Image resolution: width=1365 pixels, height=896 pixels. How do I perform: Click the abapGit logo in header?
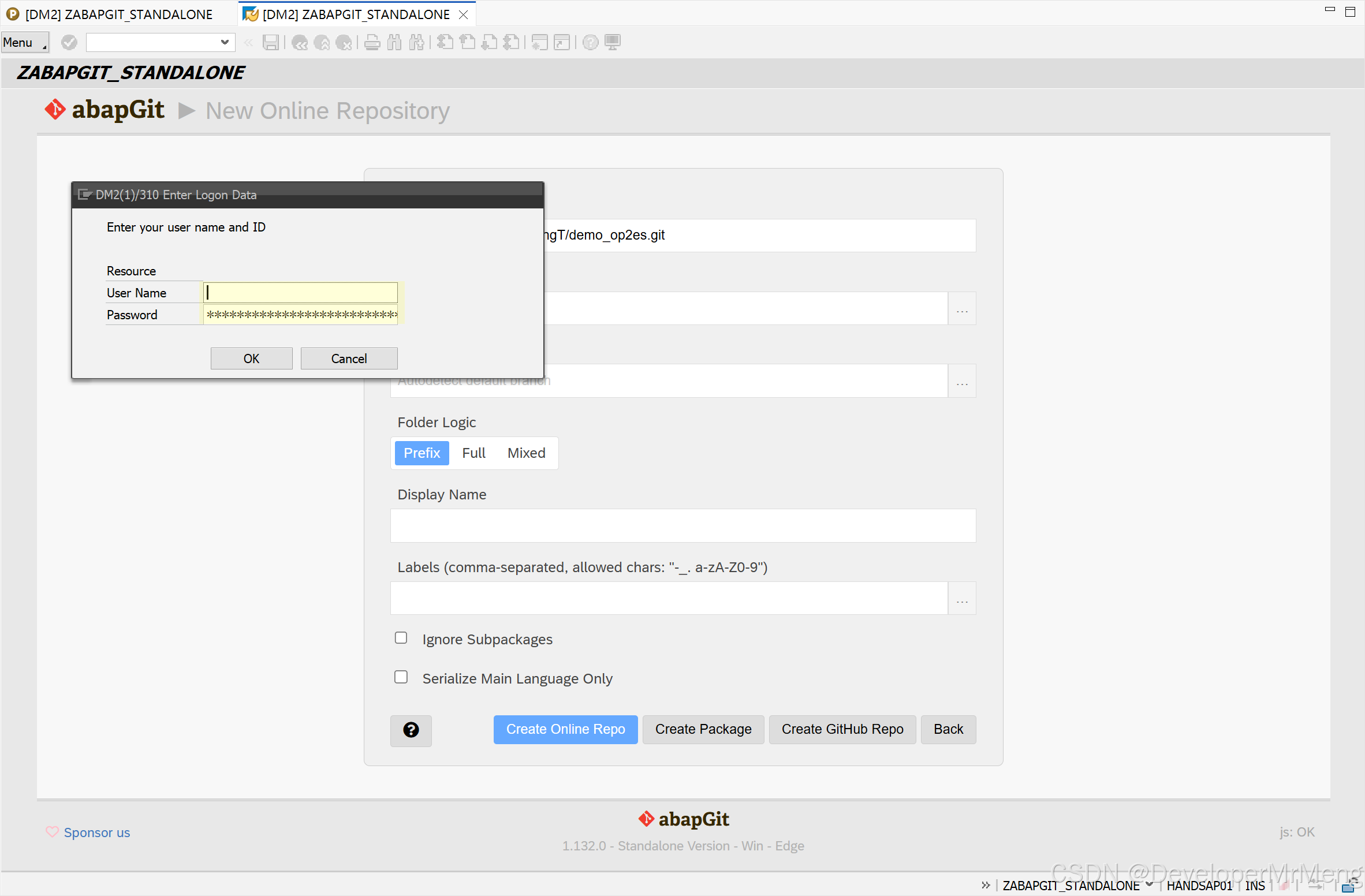pos(105,110)
